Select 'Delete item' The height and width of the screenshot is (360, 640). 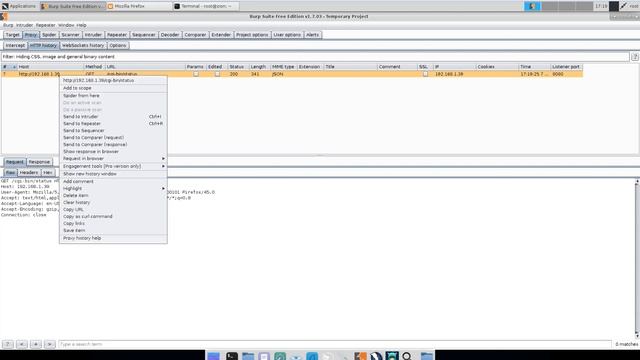pyautogui.click(x=113, y=195)
